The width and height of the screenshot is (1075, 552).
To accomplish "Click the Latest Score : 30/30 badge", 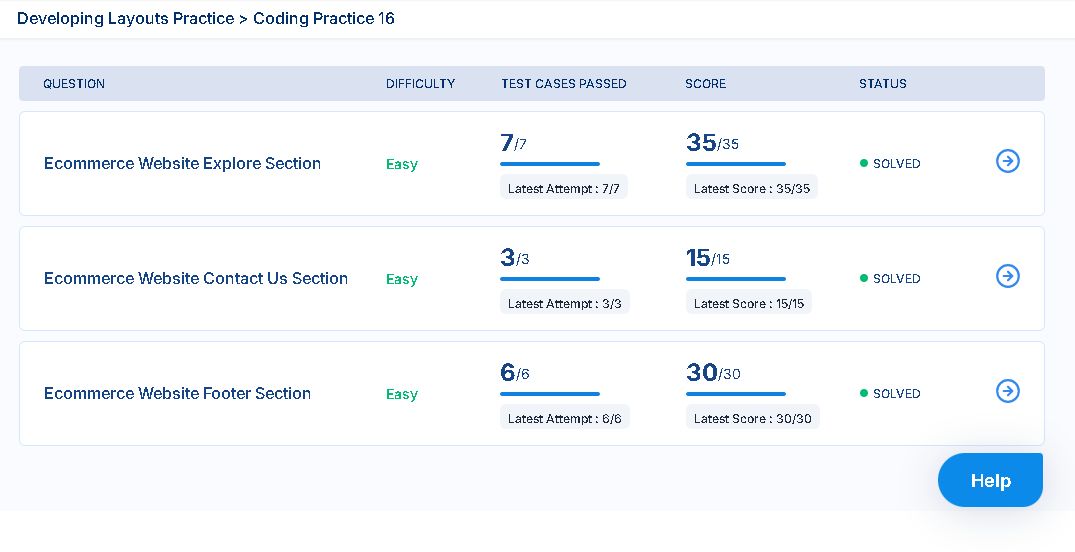I will coord(753,418).
